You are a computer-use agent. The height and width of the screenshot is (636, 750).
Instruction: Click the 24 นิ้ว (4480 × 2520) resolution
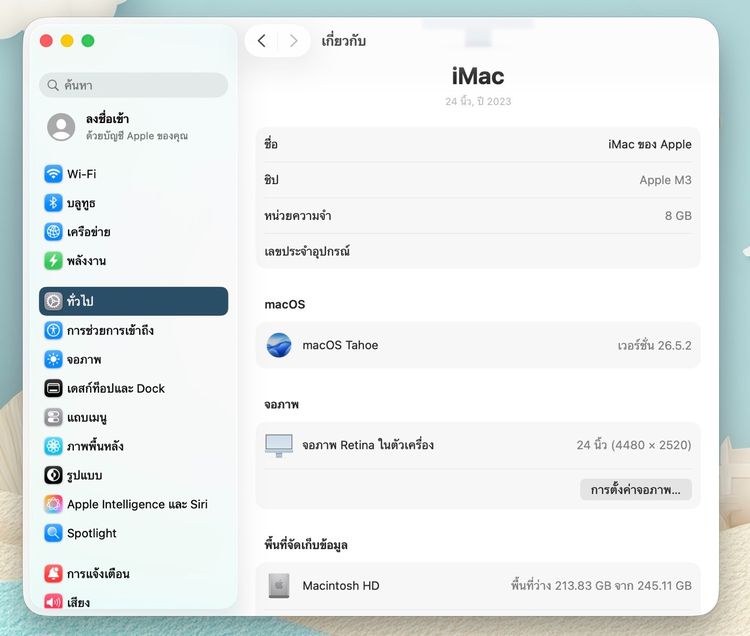click(634, 445)
